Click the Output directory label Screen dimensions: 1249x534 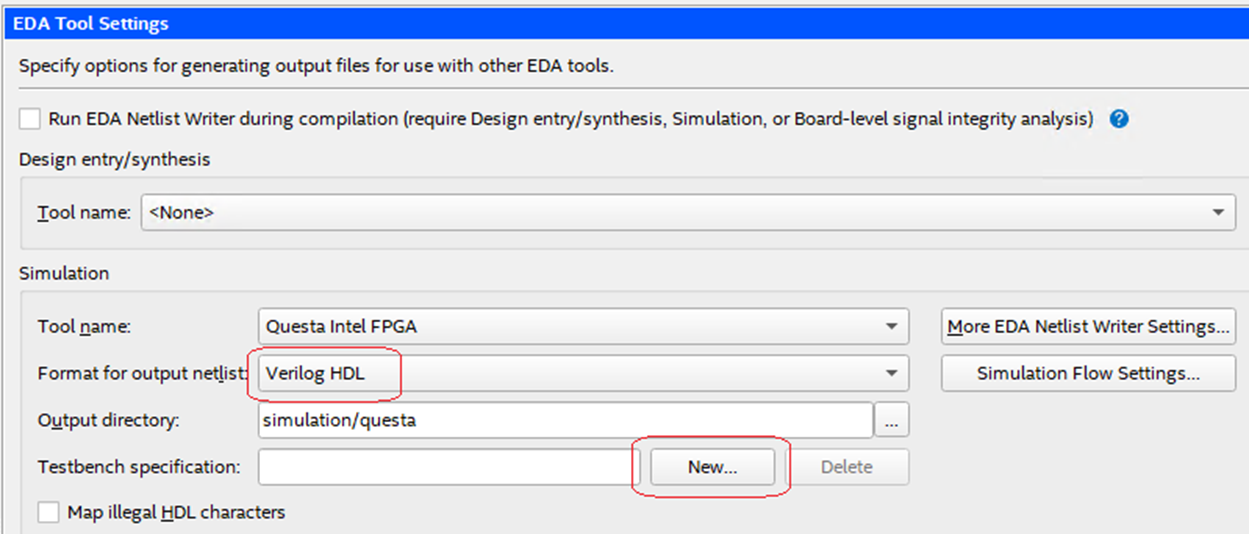pos(108,421)
